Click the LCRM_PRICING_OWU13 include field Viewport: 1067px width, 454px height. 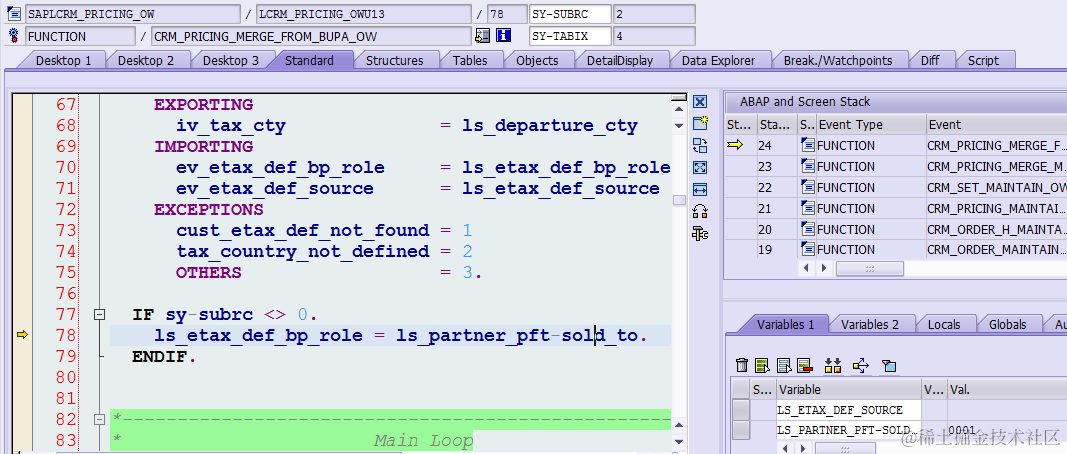coord(363,14)
